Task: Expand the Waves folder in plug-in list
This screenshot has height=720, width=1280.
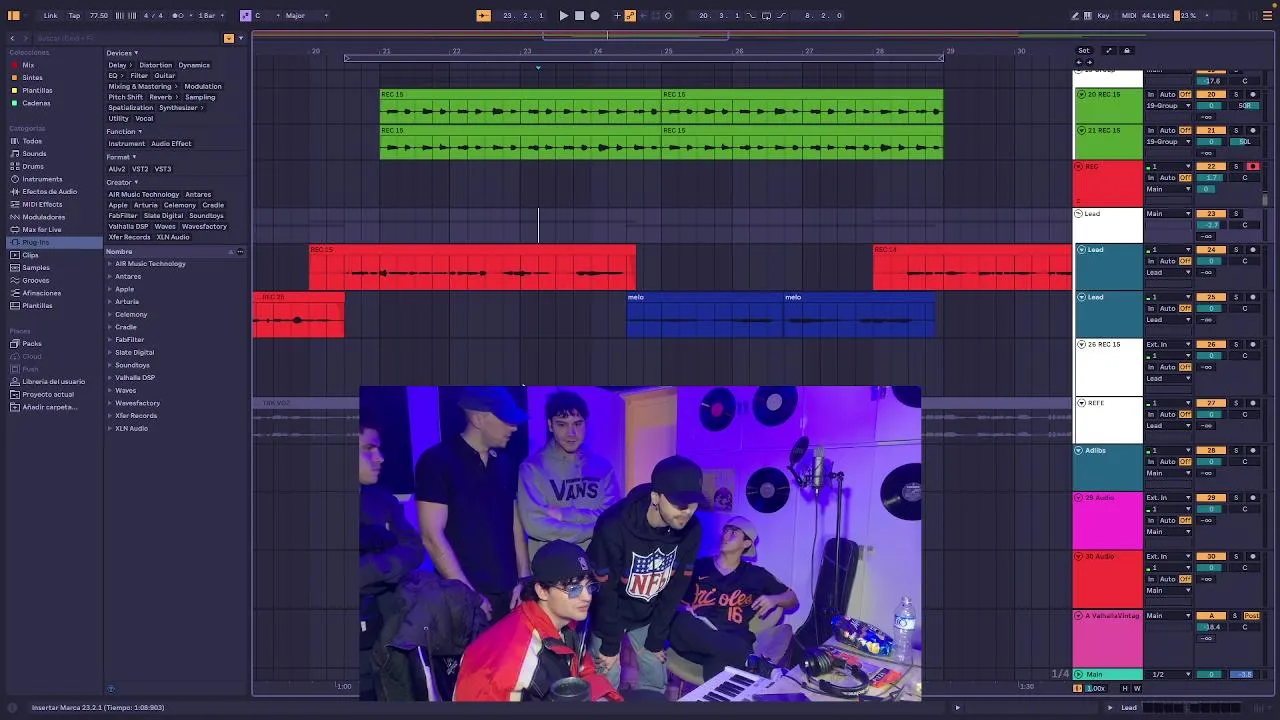Action: click(x=110, y=390)
